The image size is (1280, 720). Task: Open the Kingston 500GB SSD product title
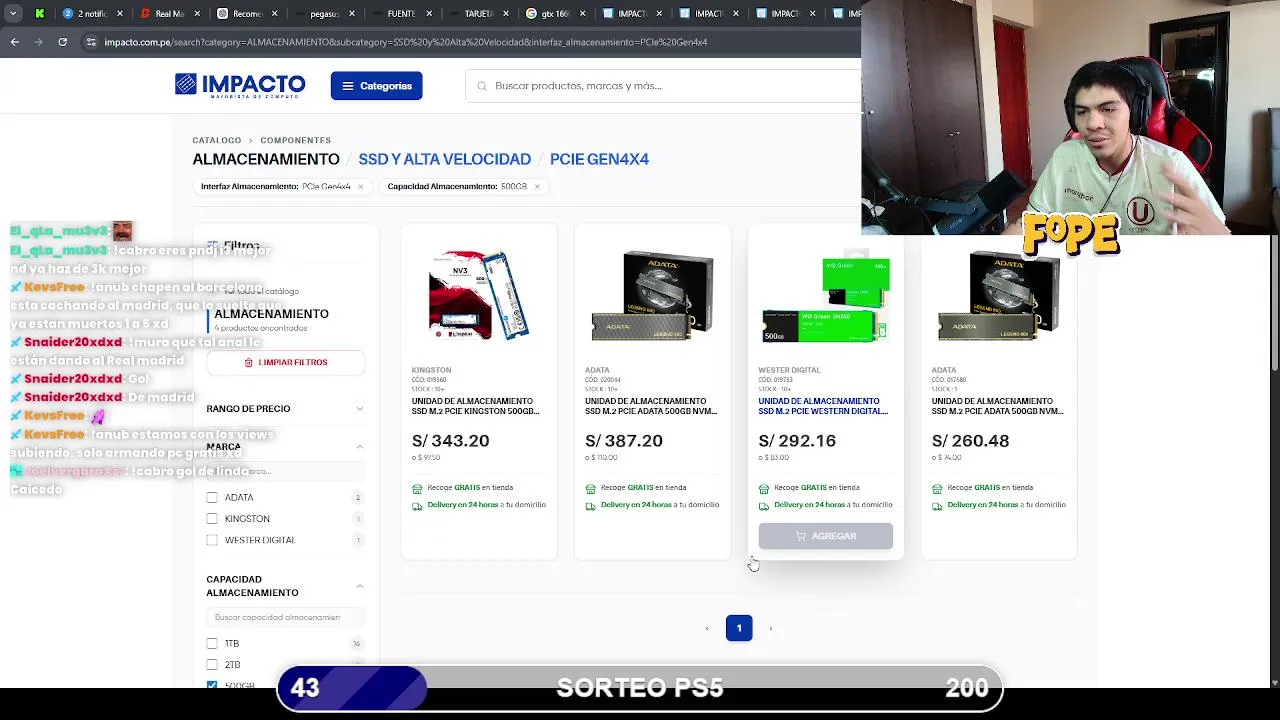pyautogui.click(x=475, y=406)
